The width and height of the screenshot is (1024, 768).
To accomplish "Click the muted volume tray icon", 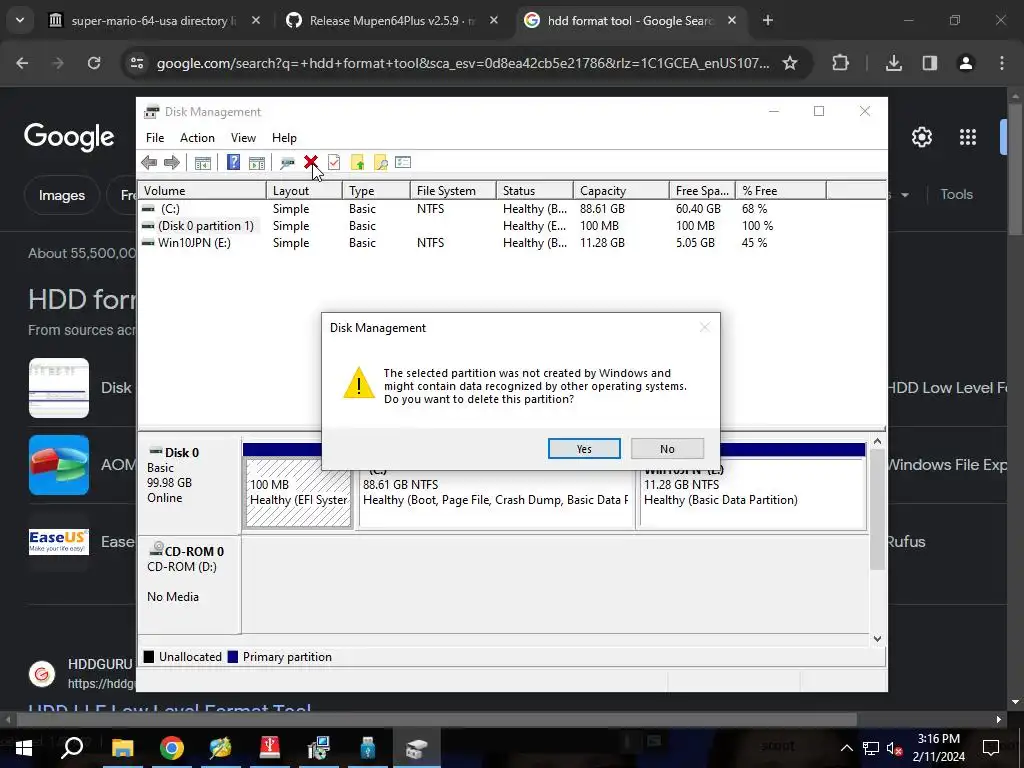I will (x=894, y=748).
